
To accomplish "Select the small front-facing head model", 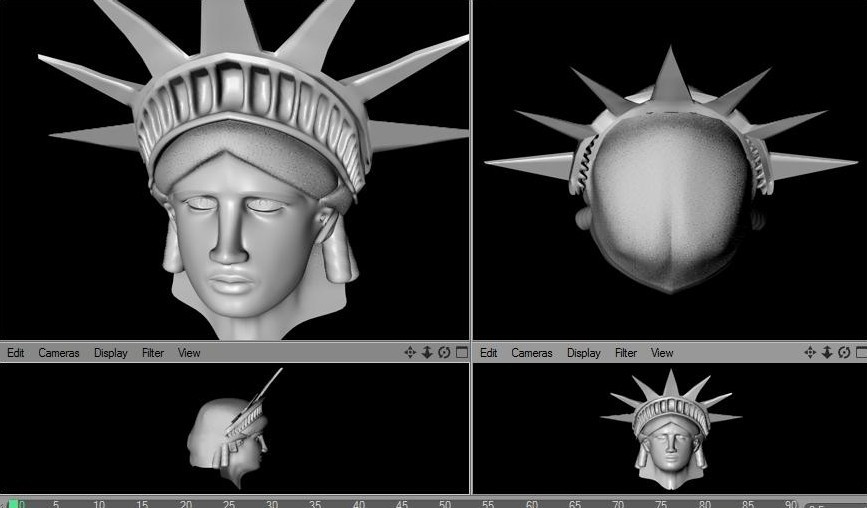I will click(x=671, y=428).
